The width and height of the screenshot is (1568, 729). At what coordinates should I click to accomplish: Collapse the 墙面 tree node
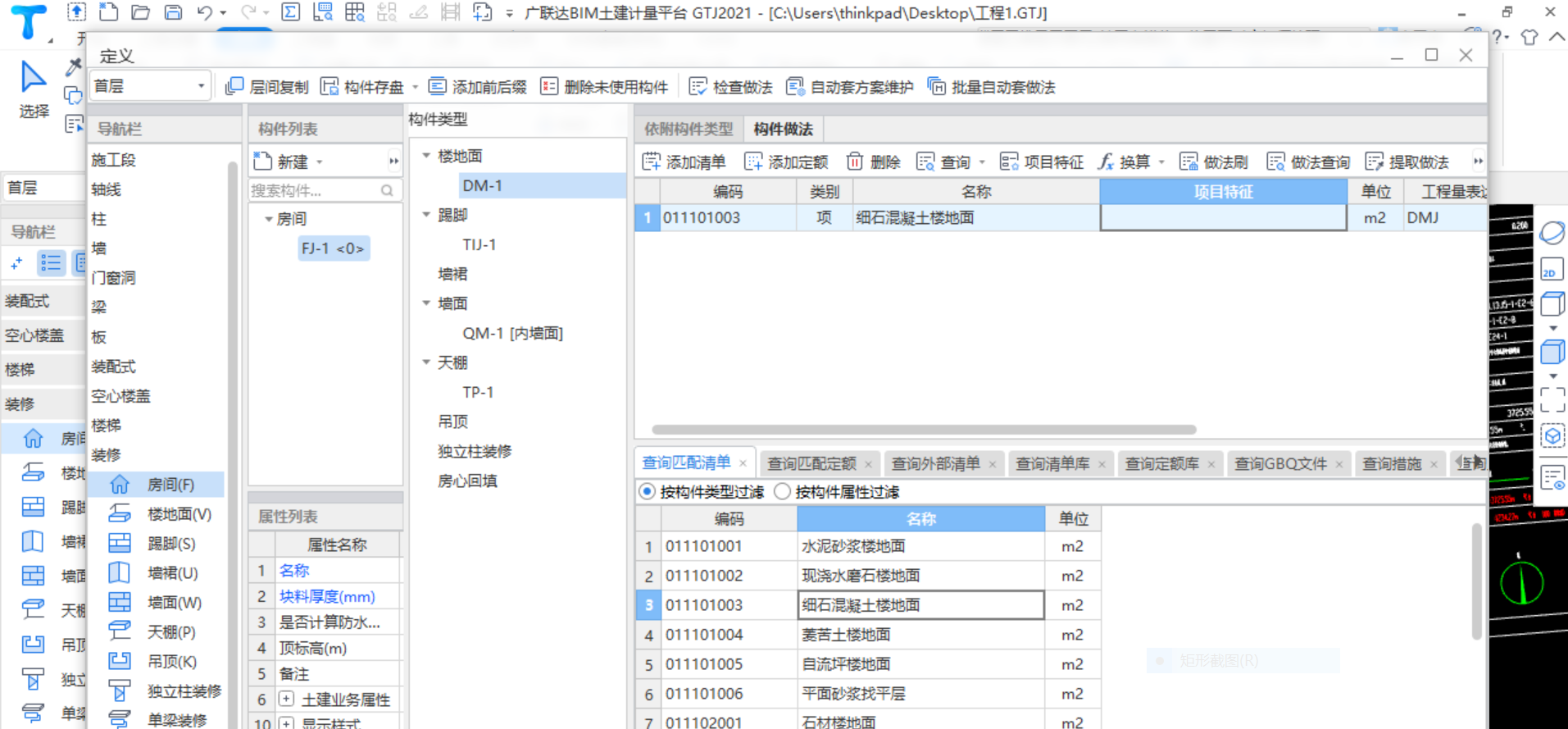coord(426,303)
